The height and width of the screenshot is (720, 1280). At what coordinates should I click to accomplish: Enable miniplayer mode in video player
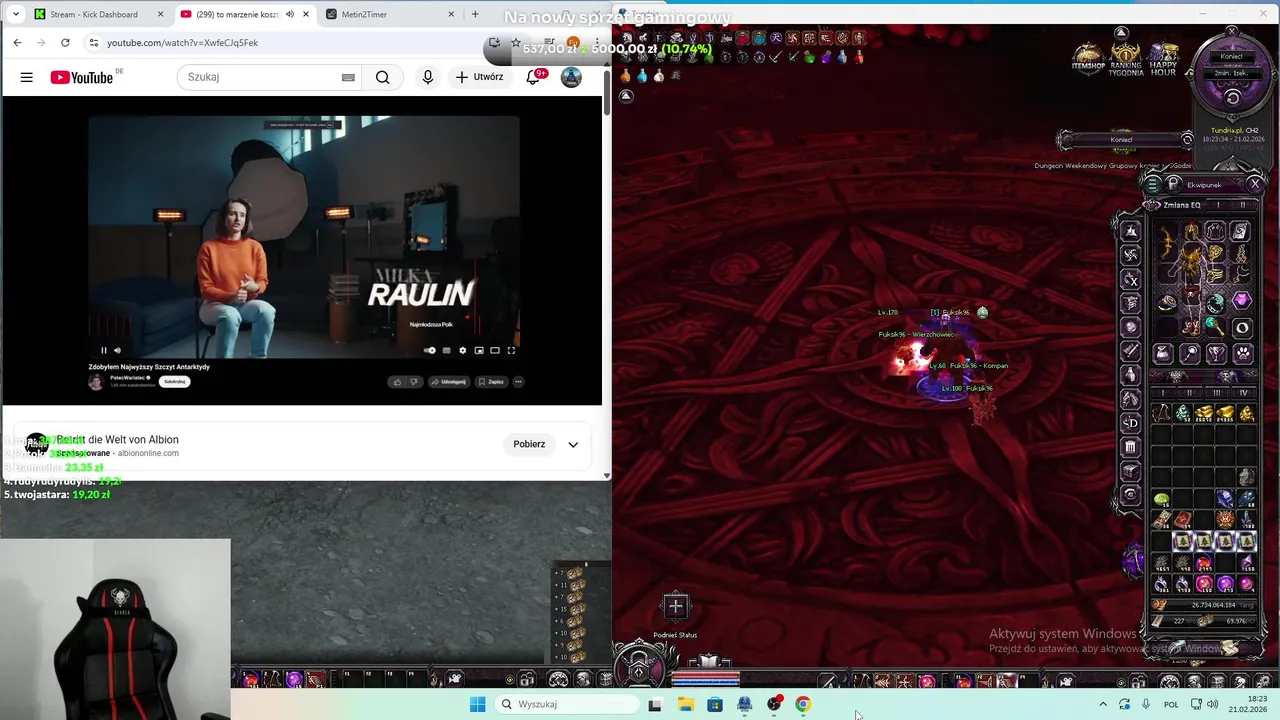tap(479, 350)
